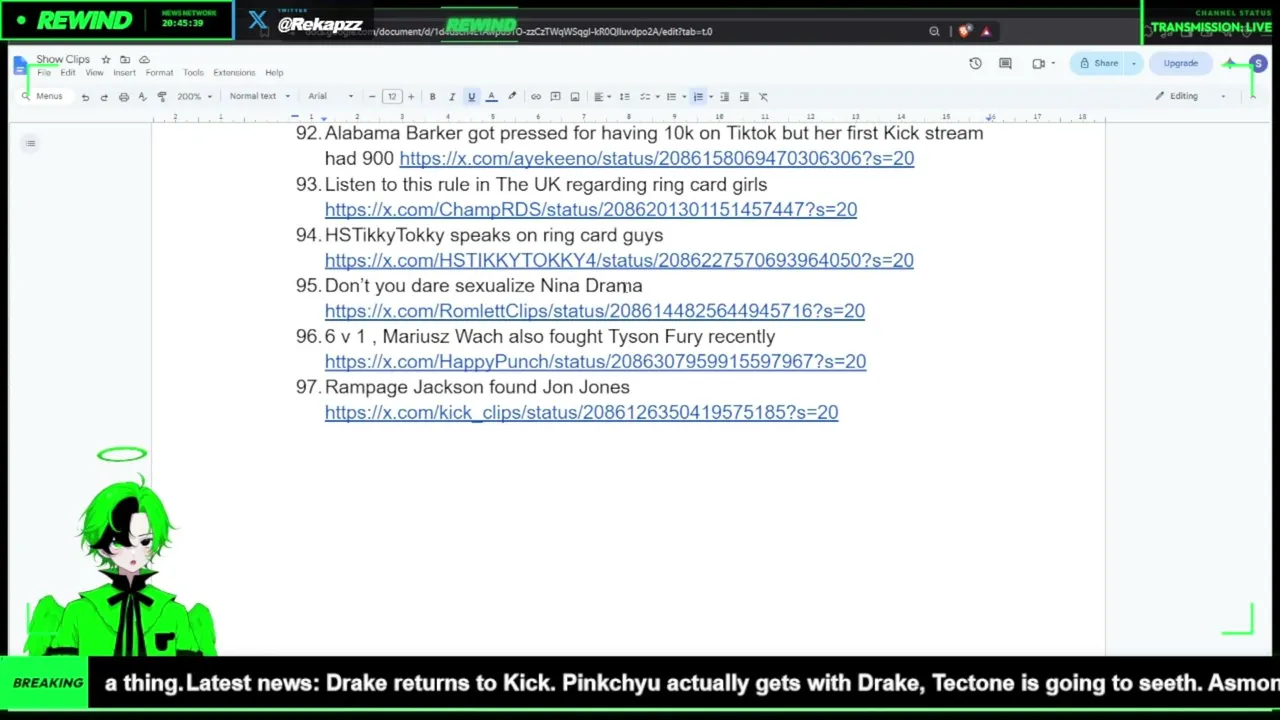Open the text alignment dropdown
Image resolution: width=1280 pixels, height=720 pixels.
601,97
